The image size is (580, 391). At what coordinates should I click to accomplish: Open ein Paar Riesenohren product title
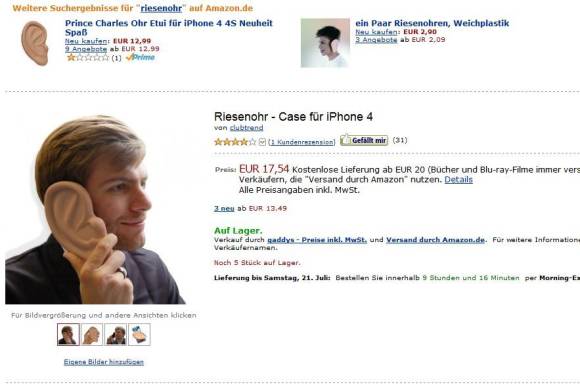pos(432,23)
